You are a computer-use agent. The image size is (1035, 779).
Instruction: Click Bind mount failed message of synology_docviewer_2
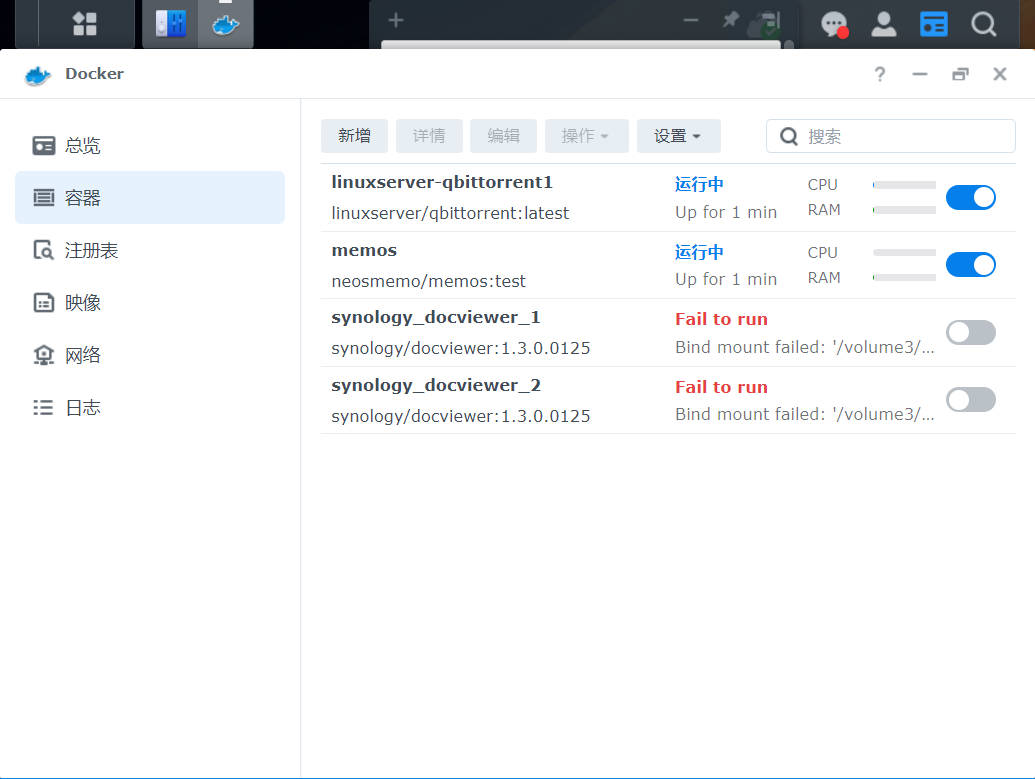click(805, 415)
